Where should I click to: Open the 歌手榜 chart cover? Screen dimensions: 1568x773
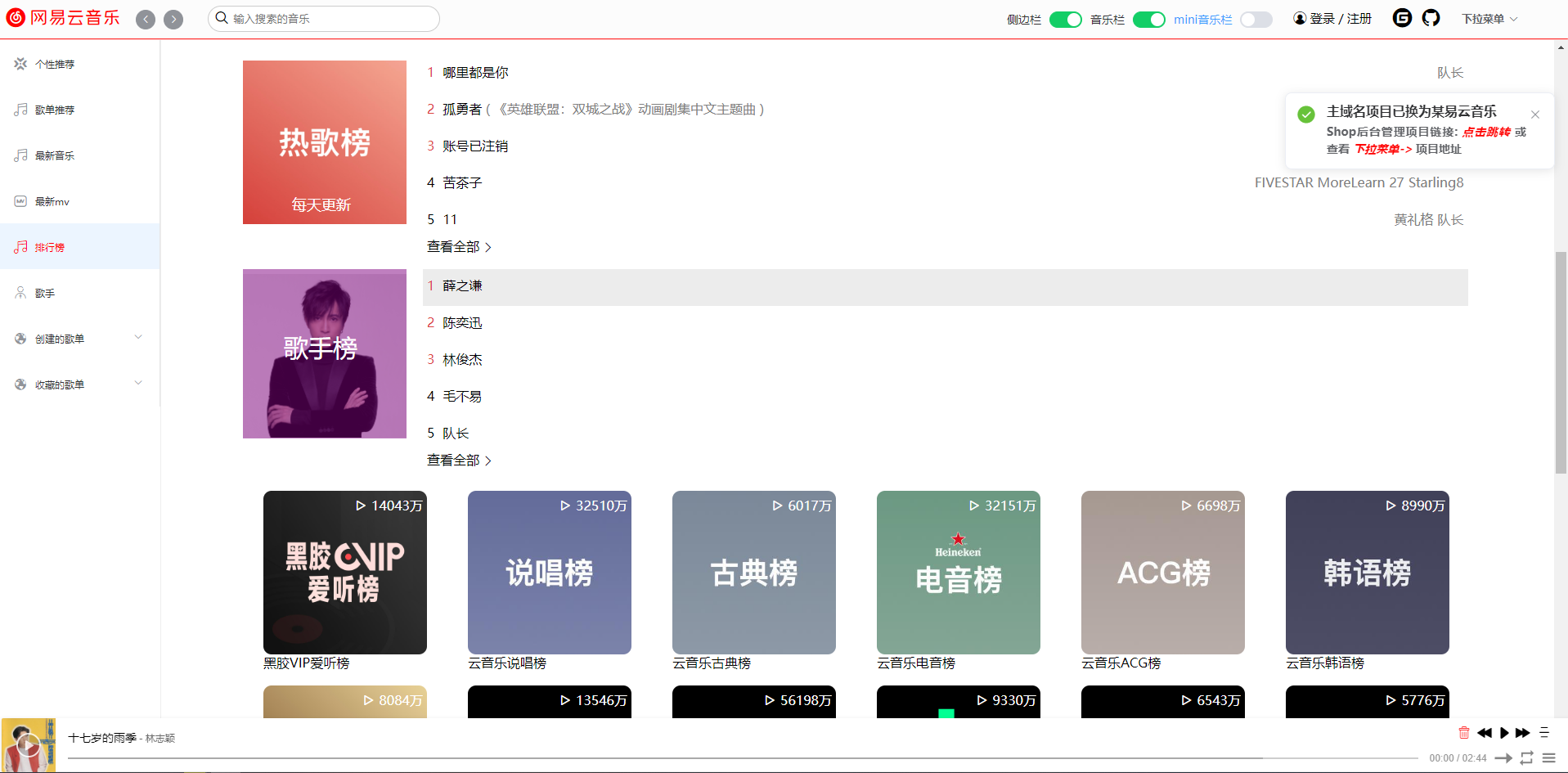pos(325,353)
